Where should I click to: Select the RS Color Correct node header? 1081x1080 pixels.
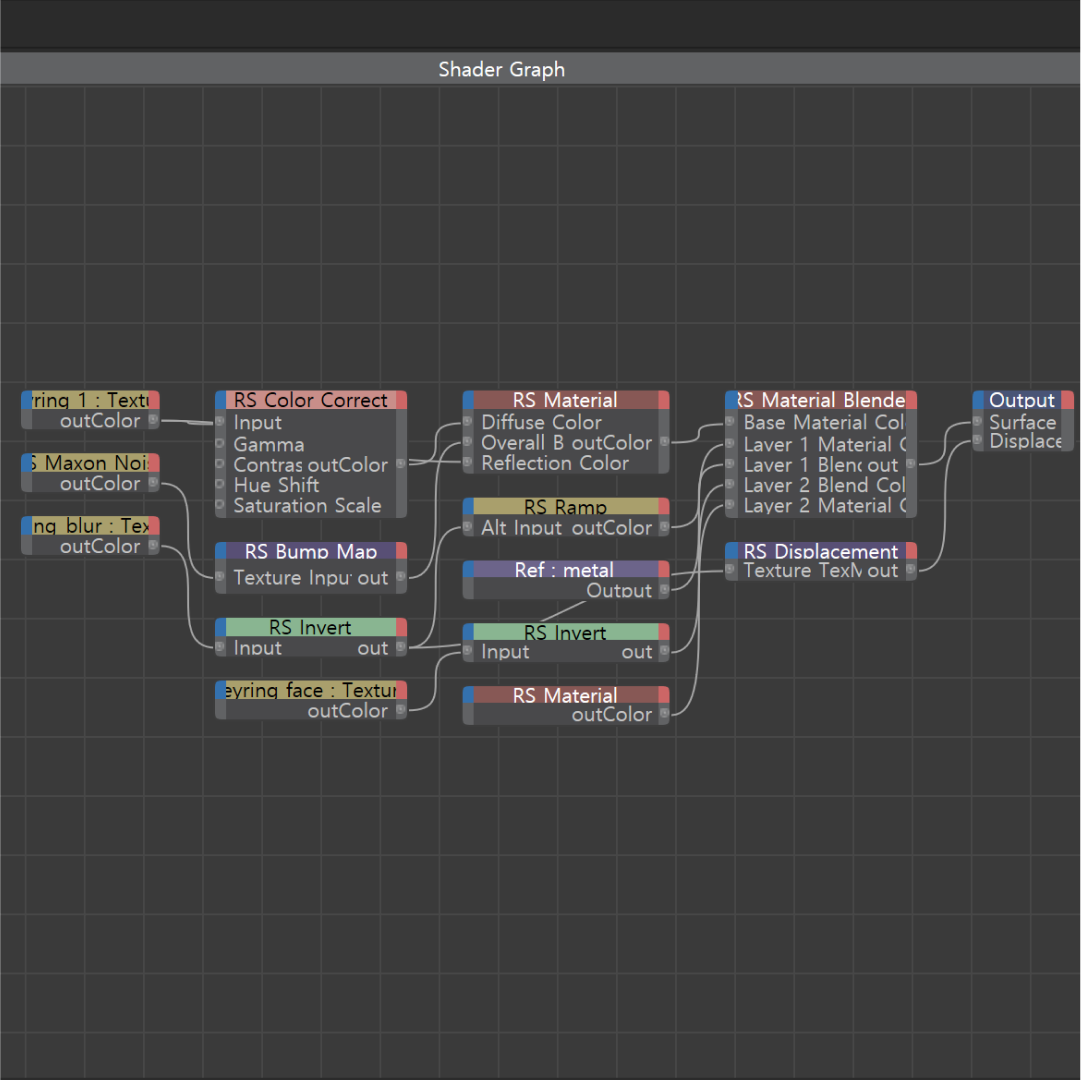point(311,400)
